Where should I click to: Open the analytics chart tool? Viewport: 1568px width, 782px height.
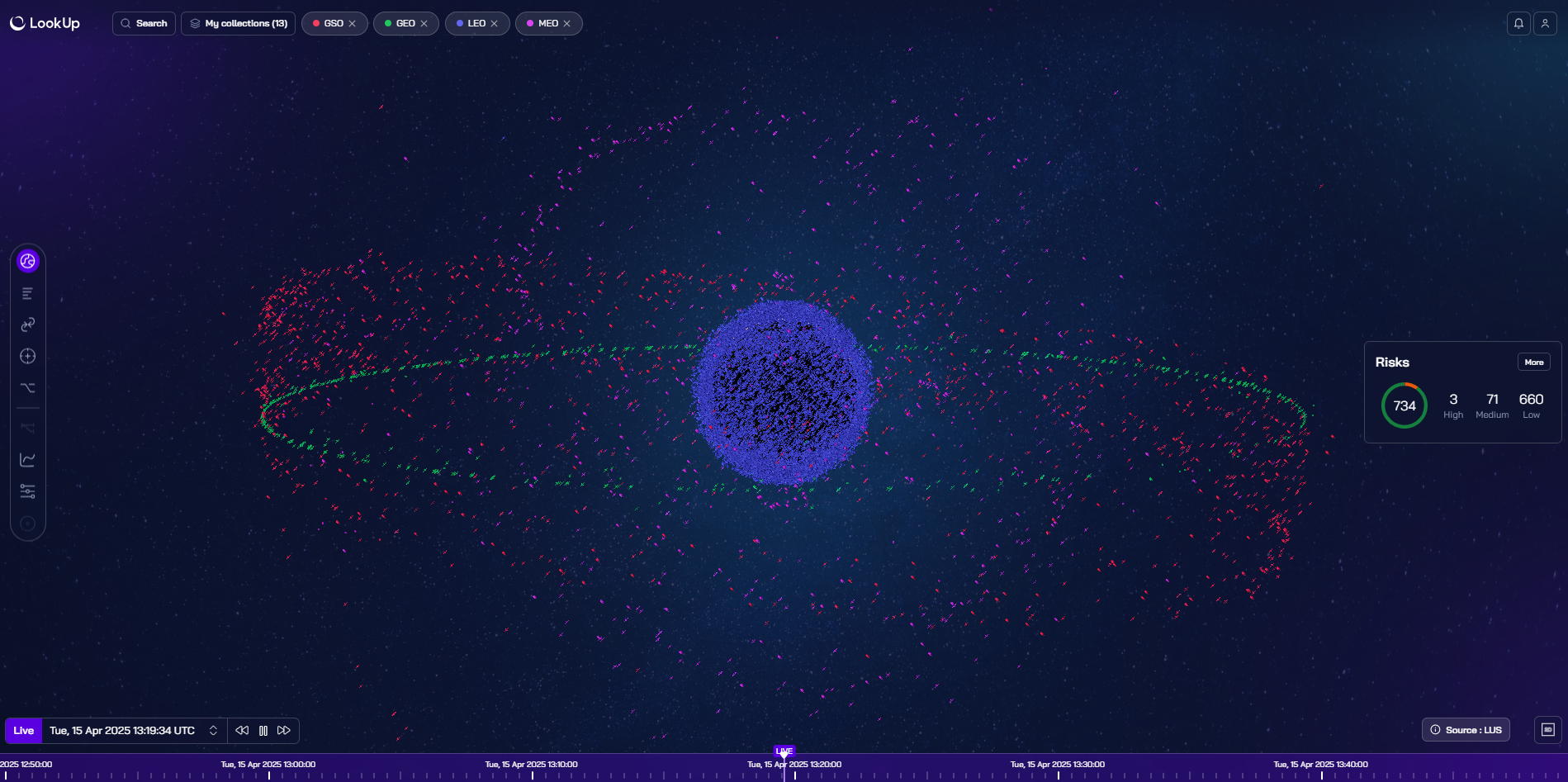click(27, 460)
